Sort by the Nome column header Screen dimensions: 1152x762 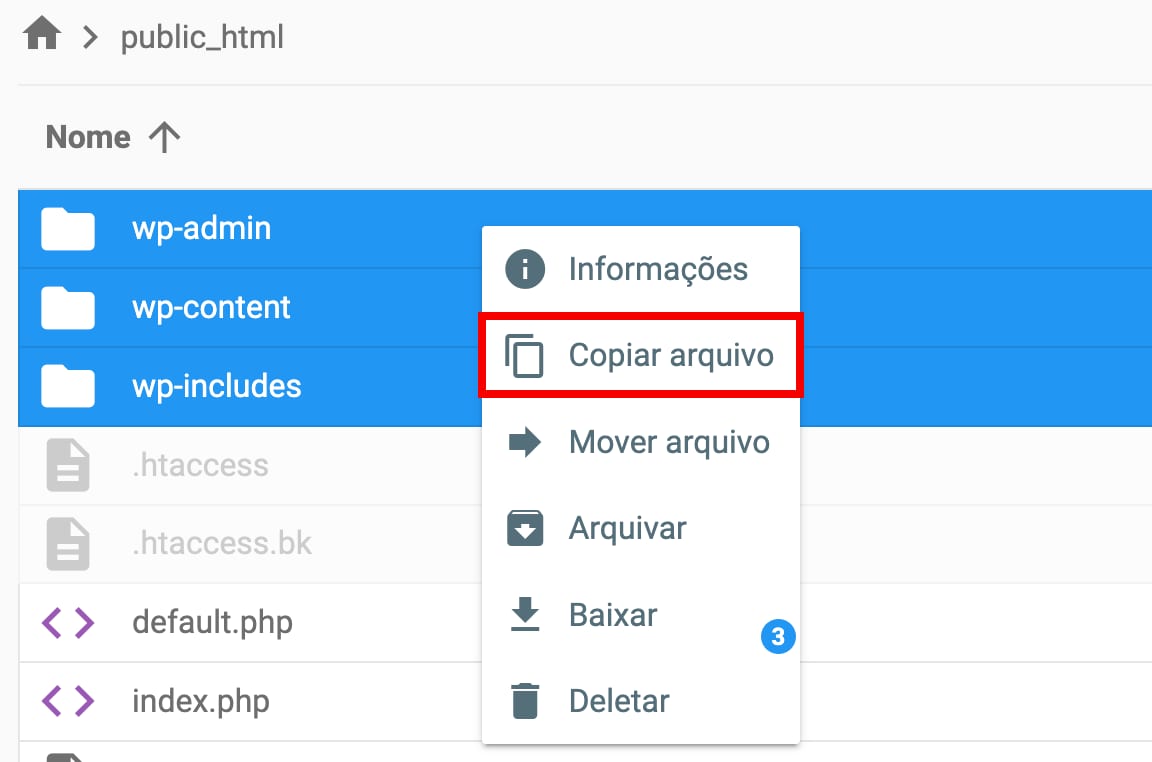tap(88, 137)
